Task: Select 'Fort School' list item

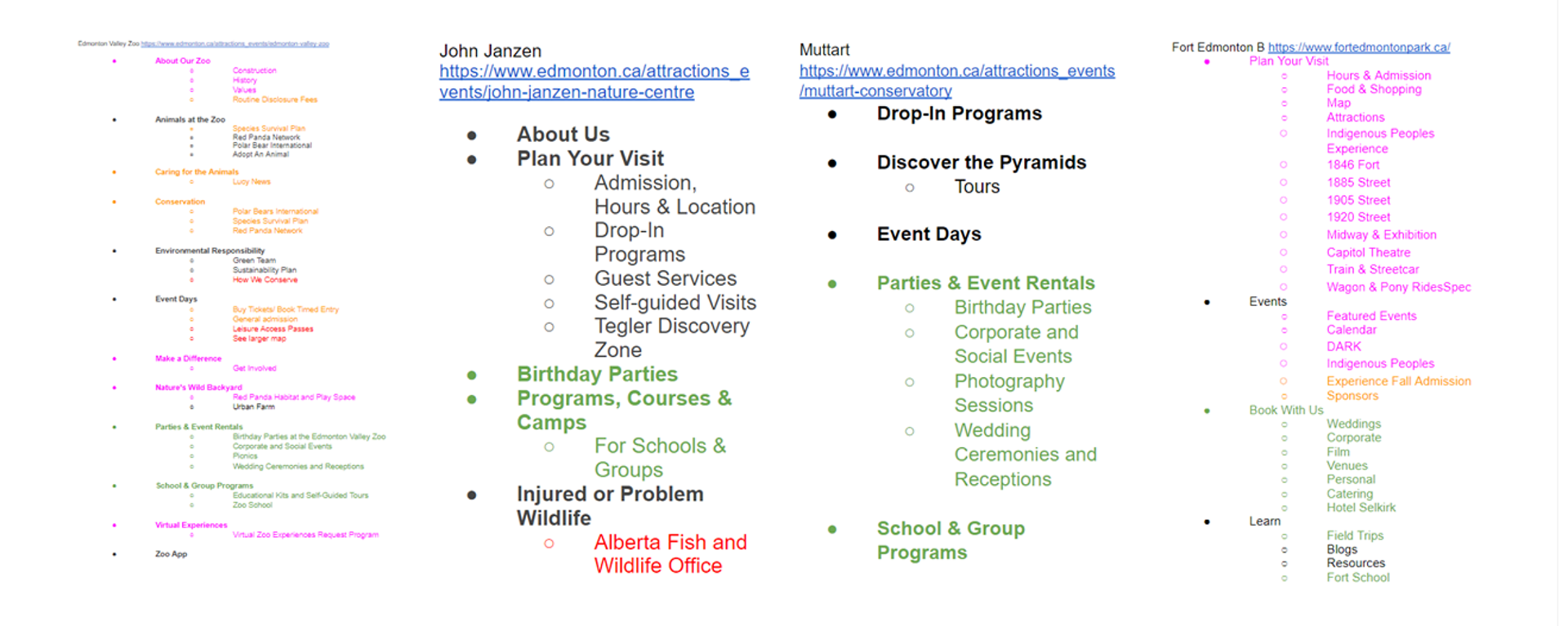Action: (1357, 578)
